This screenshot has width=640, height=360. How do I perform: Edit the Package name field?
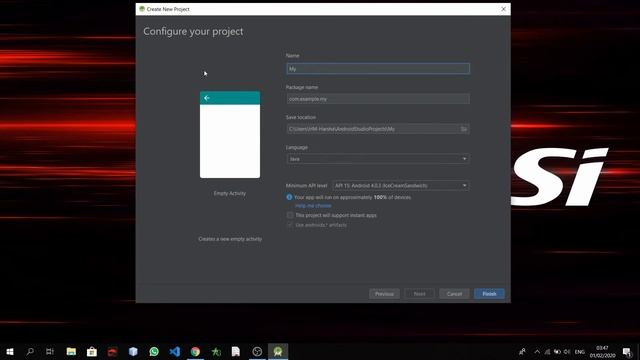point(378,99)
